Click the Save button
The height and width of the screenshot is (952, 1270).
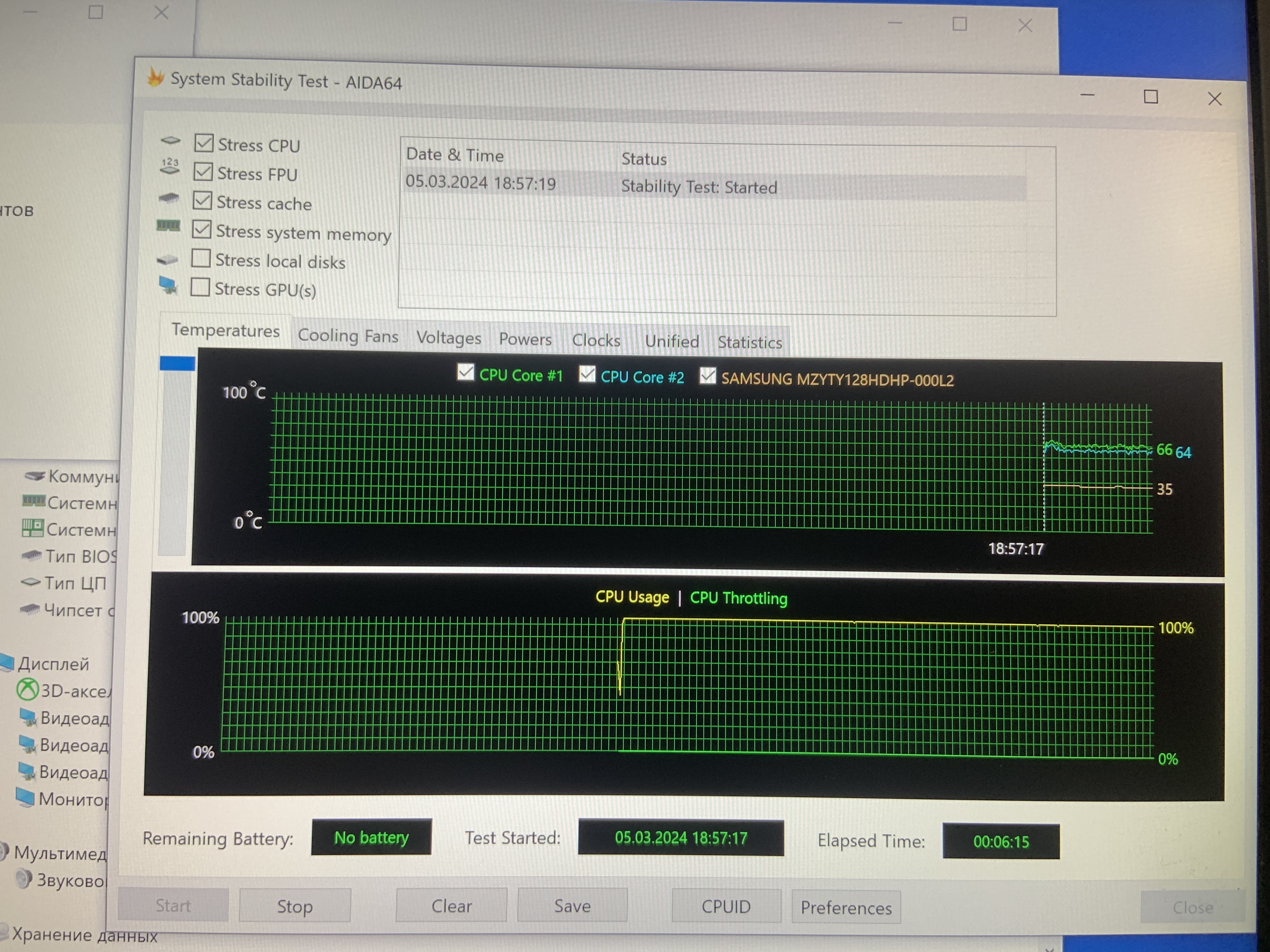[572, 905]
